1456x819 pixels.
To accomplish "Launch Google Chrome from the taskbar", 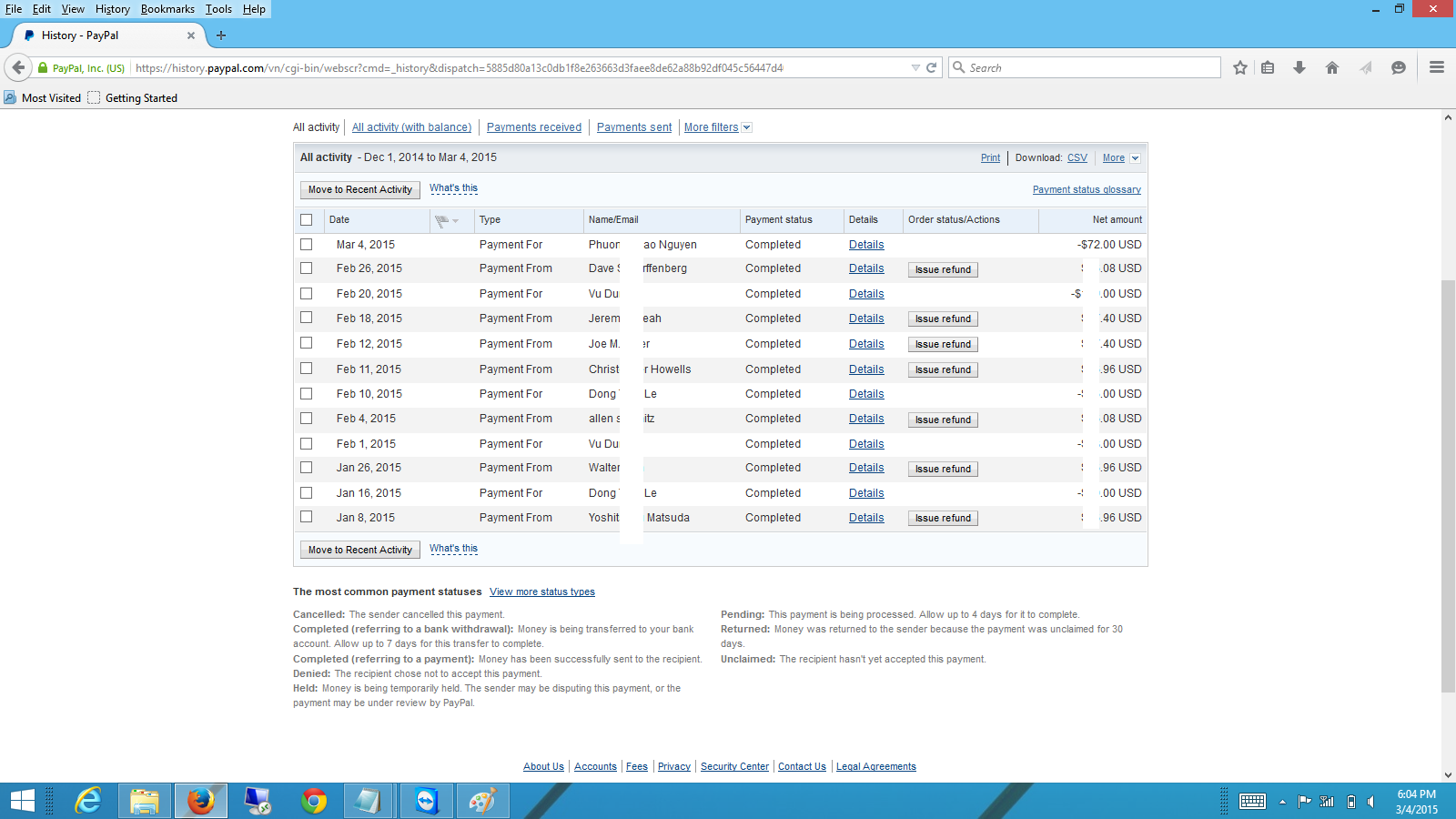I will coord(314,801).
